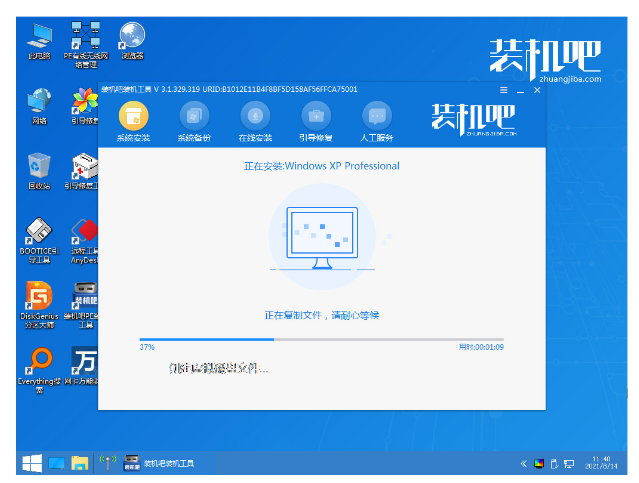This screenshot has width=639, height=483.
Task: Open the taskbar clock and date
Action: click(x=602, y=463)
